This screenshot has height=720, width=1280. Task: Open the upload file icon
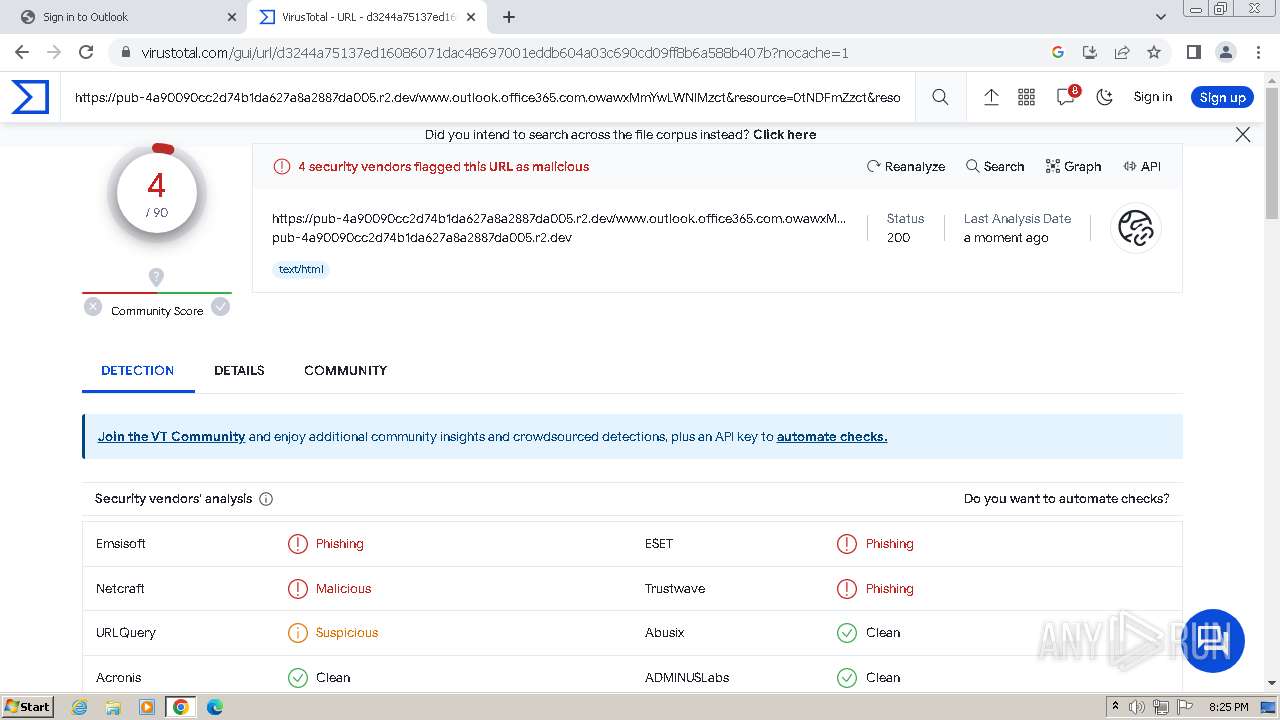[991, 97]
